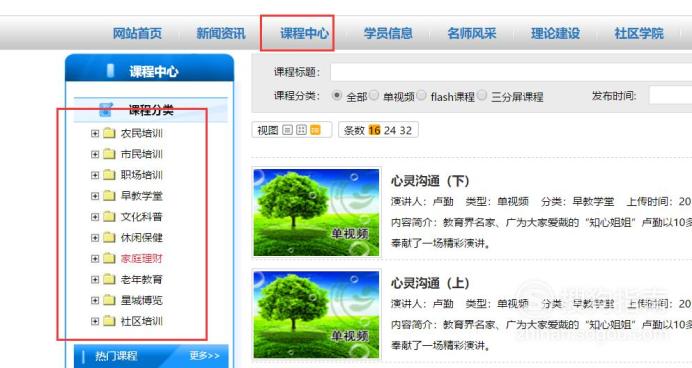This screenshot has width=692, height=368.
Task: Go to 新闻资讯 navigation tab
Action: pyautogui.click(x=221, y=34)
